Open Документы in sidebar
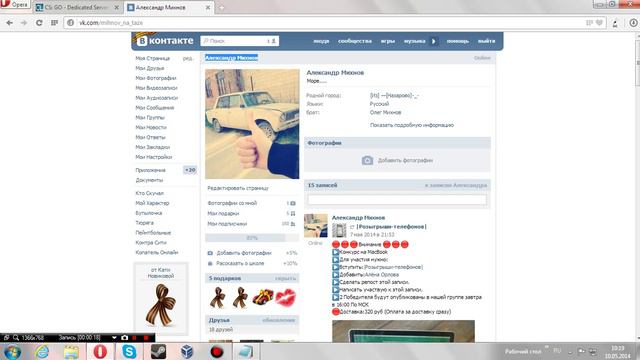This screenshot has width=640, height=360. [149, 180]
